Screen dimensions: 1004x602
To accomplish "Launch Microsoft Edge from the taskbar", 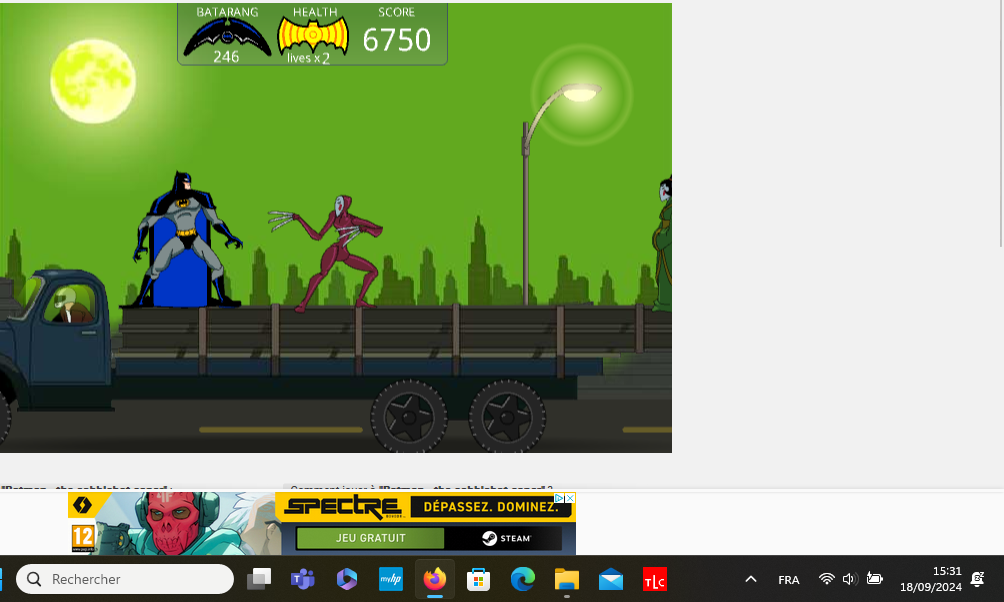I will (522, 579).
